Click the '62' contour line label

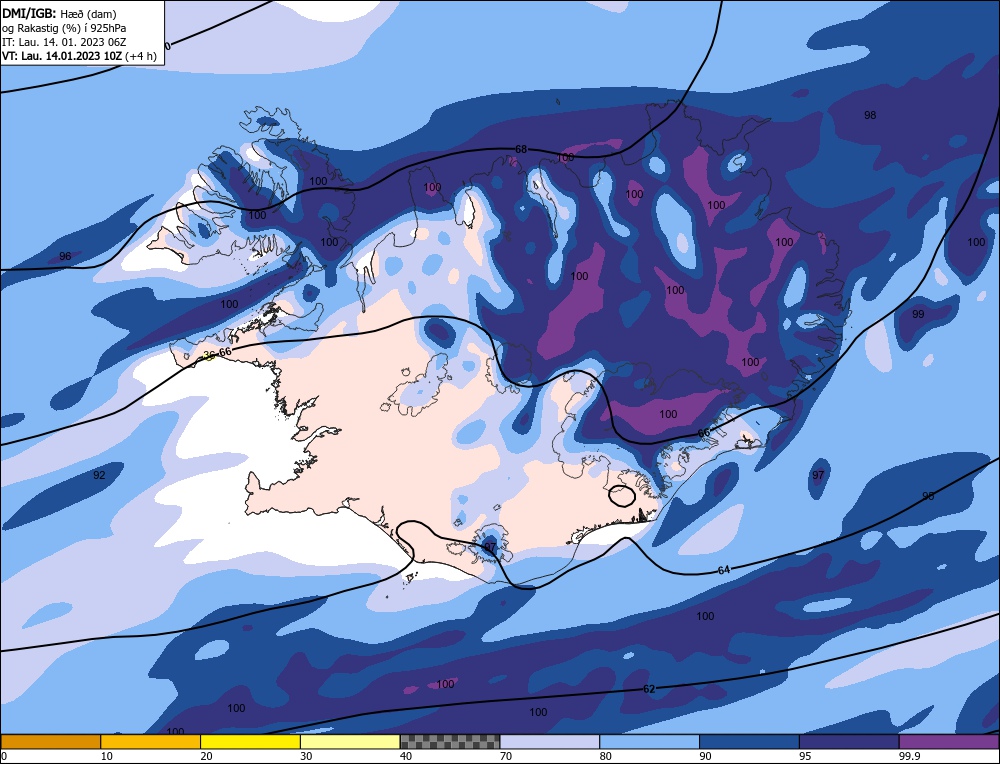tap(649, 689)
